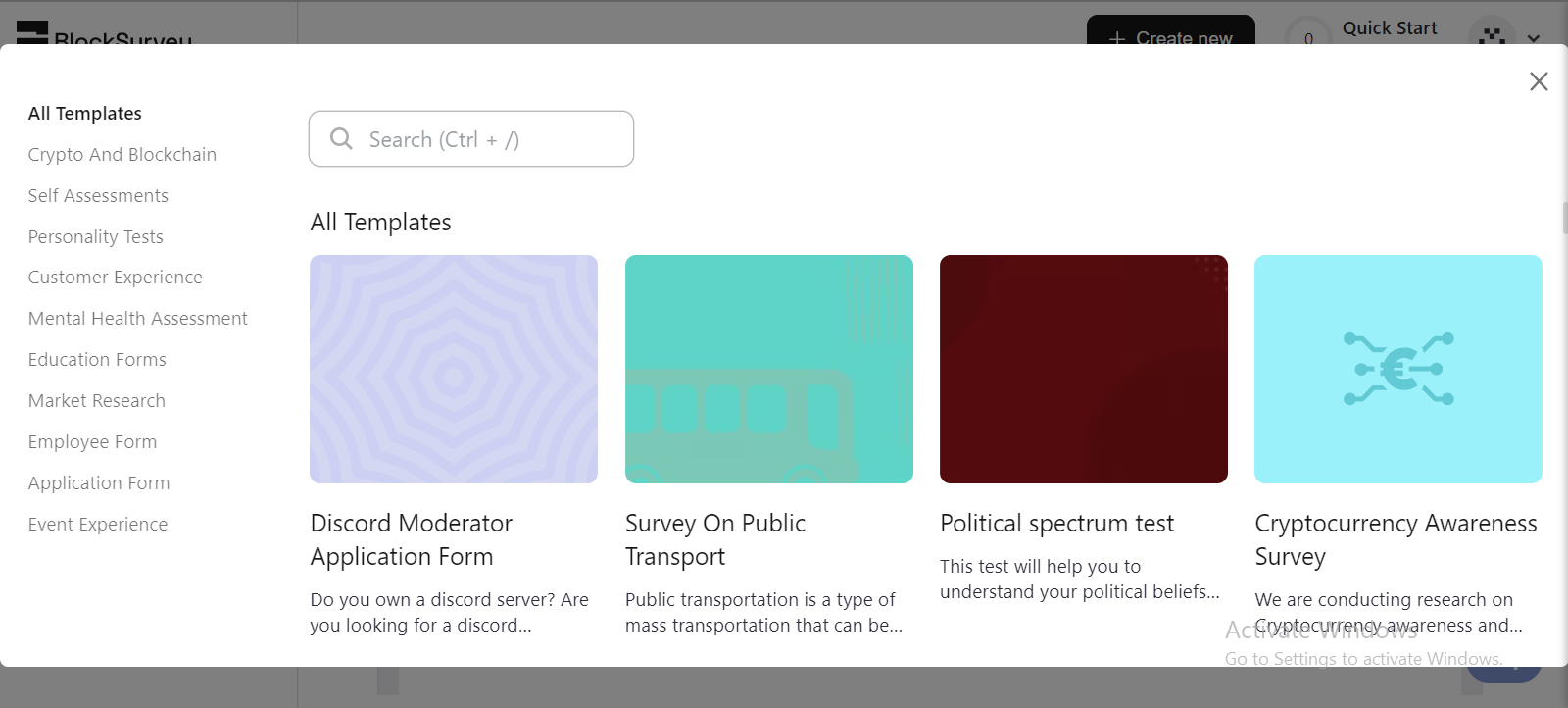Show Customer Experience templates
Image resolution: width=1568 pixels, height=708 pixels.
[116, 278]
